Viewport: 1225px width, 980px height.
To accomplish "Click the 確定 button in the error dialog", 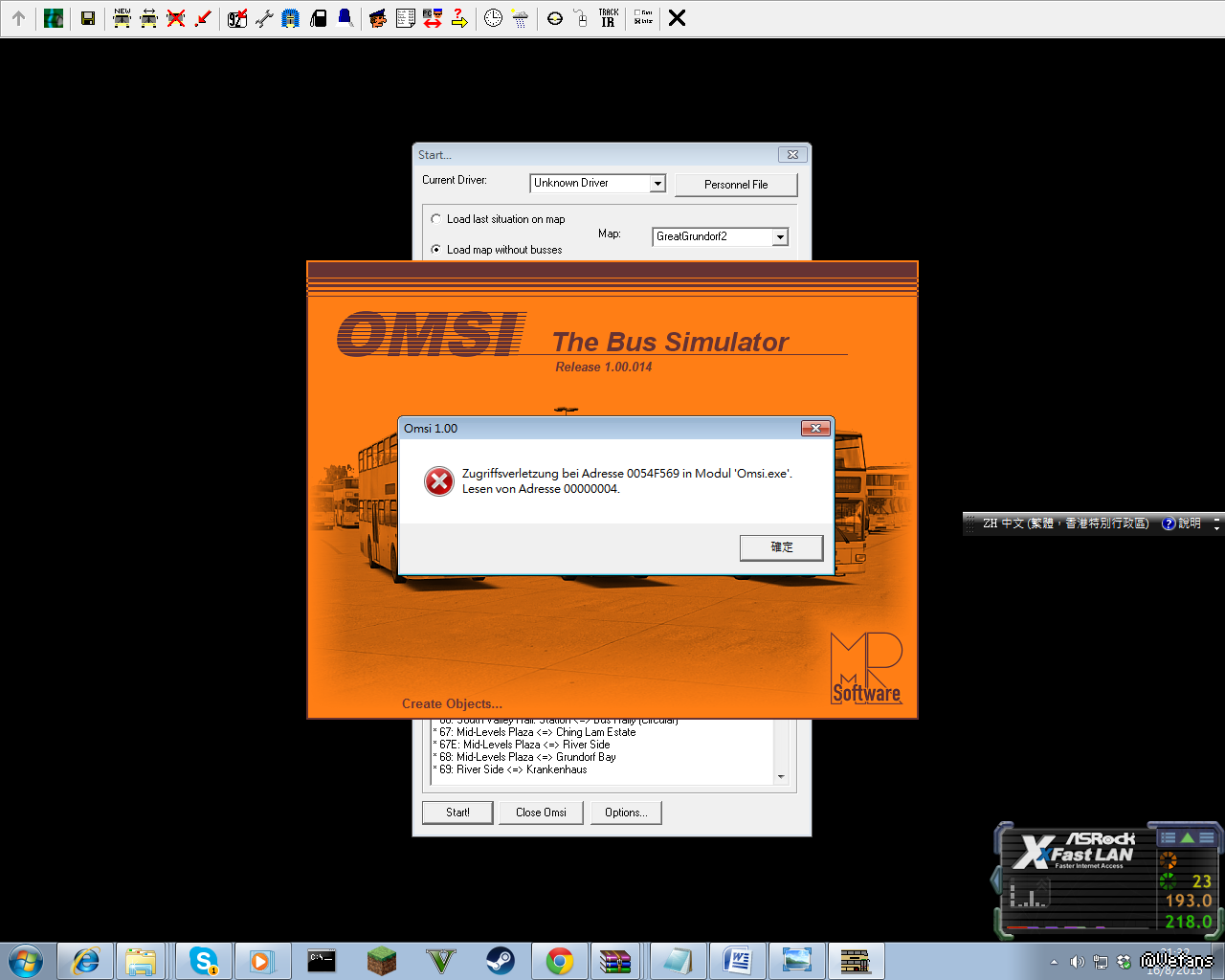I will tap(782, 547).
